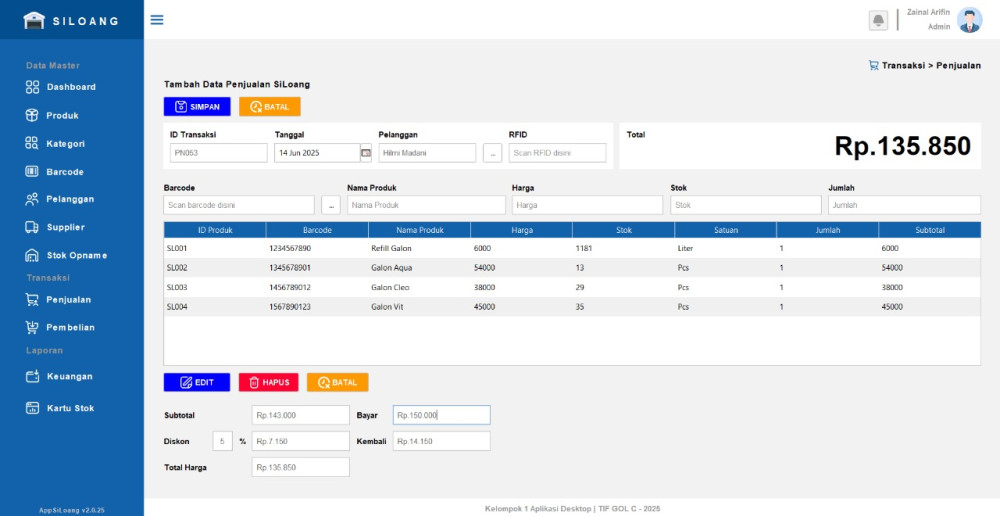
Task: Click the Dashboard icon in sidebar
Action: pos(32,87)
